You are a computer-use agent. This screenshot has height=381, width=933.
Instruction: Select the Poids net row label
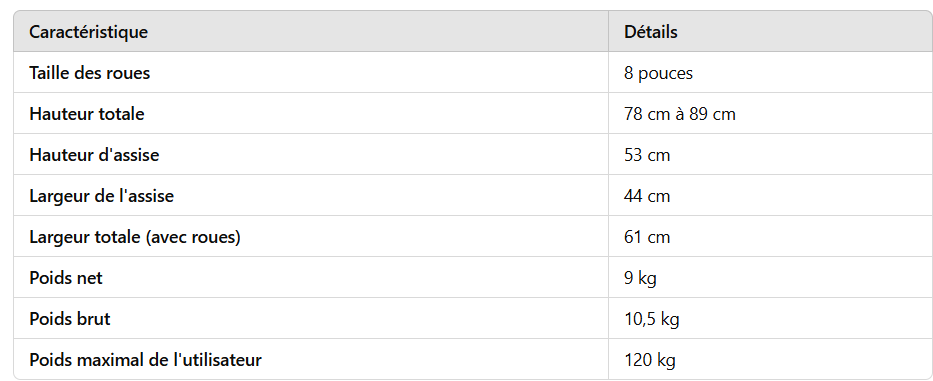coord(65,278)
